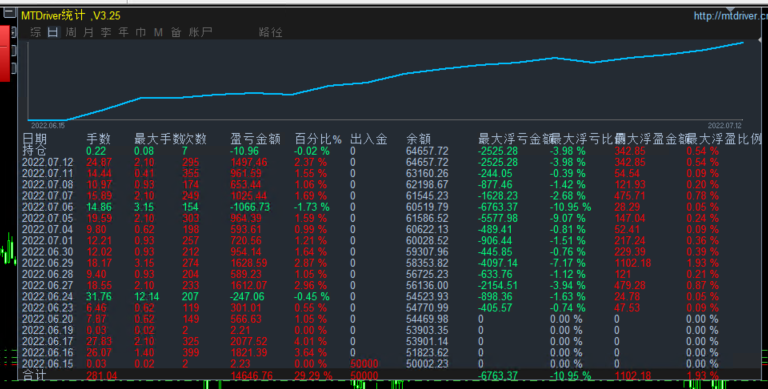Click the blue equity curve chart

coord(385,81)
